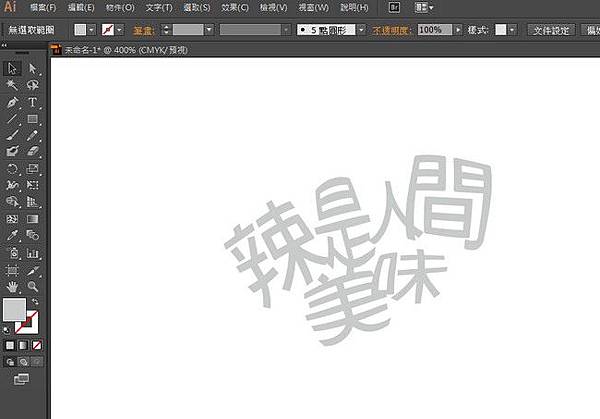Select the Perspective Grid tool
Viewport: 600px width, 419px height.
[x=33, y=202]
